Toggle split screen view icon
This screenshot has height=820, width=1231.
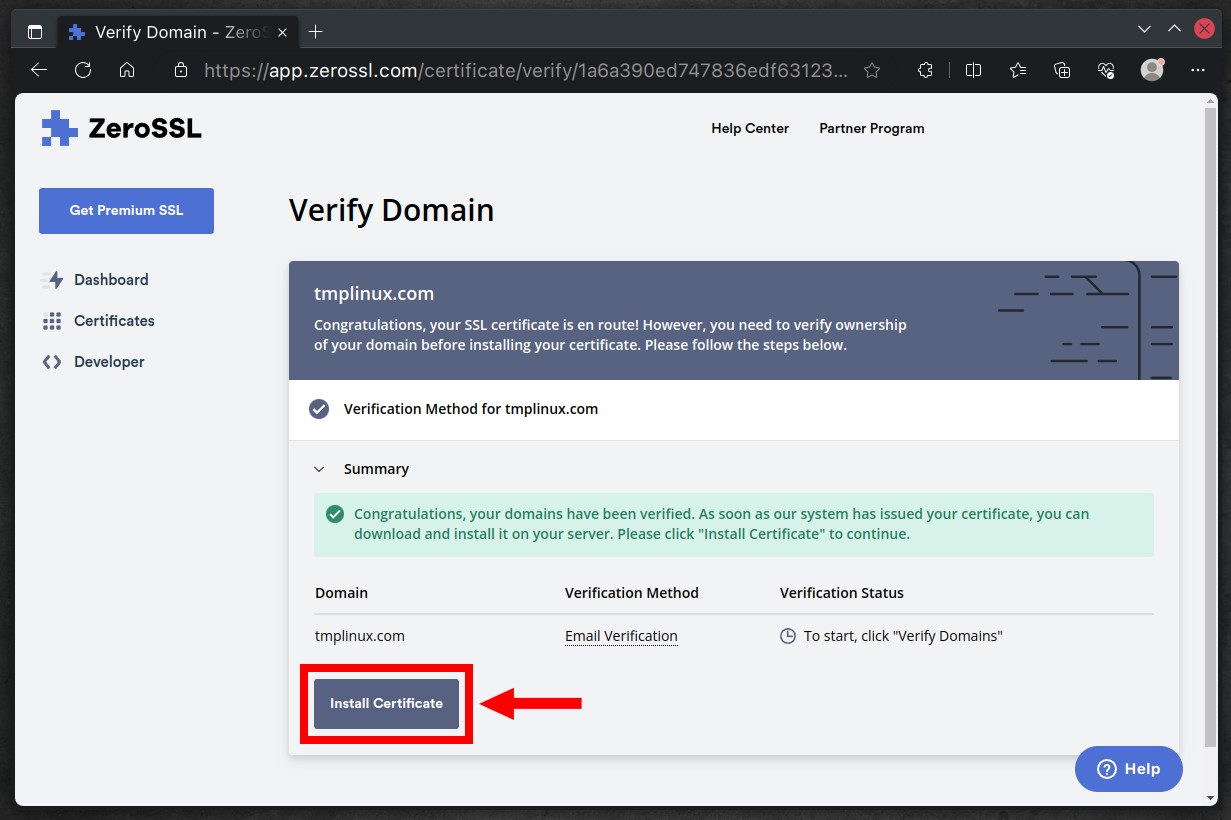click(x=973, y=70)
